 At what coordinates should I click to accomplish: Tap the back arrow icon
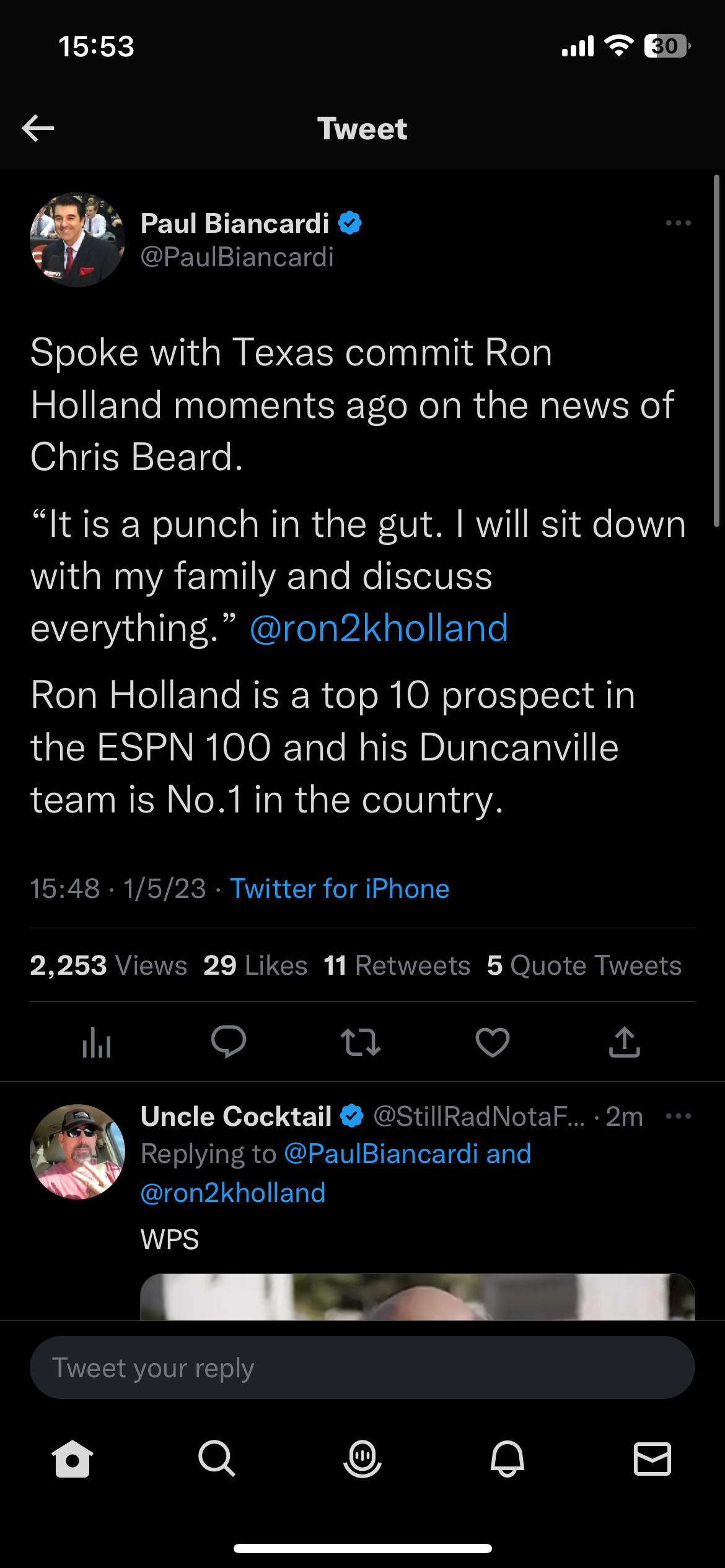38,128
